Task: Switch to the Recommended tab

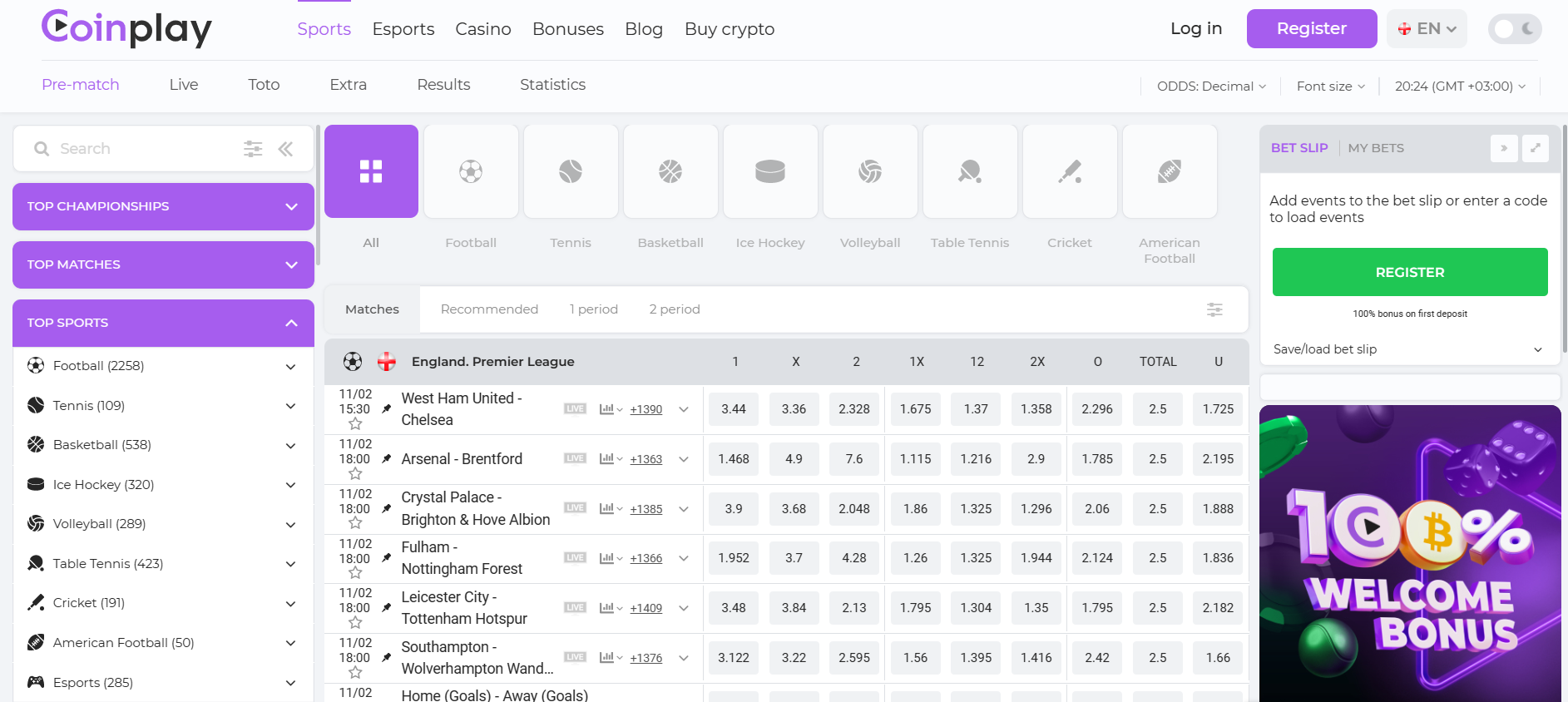Action: (489, 309)
